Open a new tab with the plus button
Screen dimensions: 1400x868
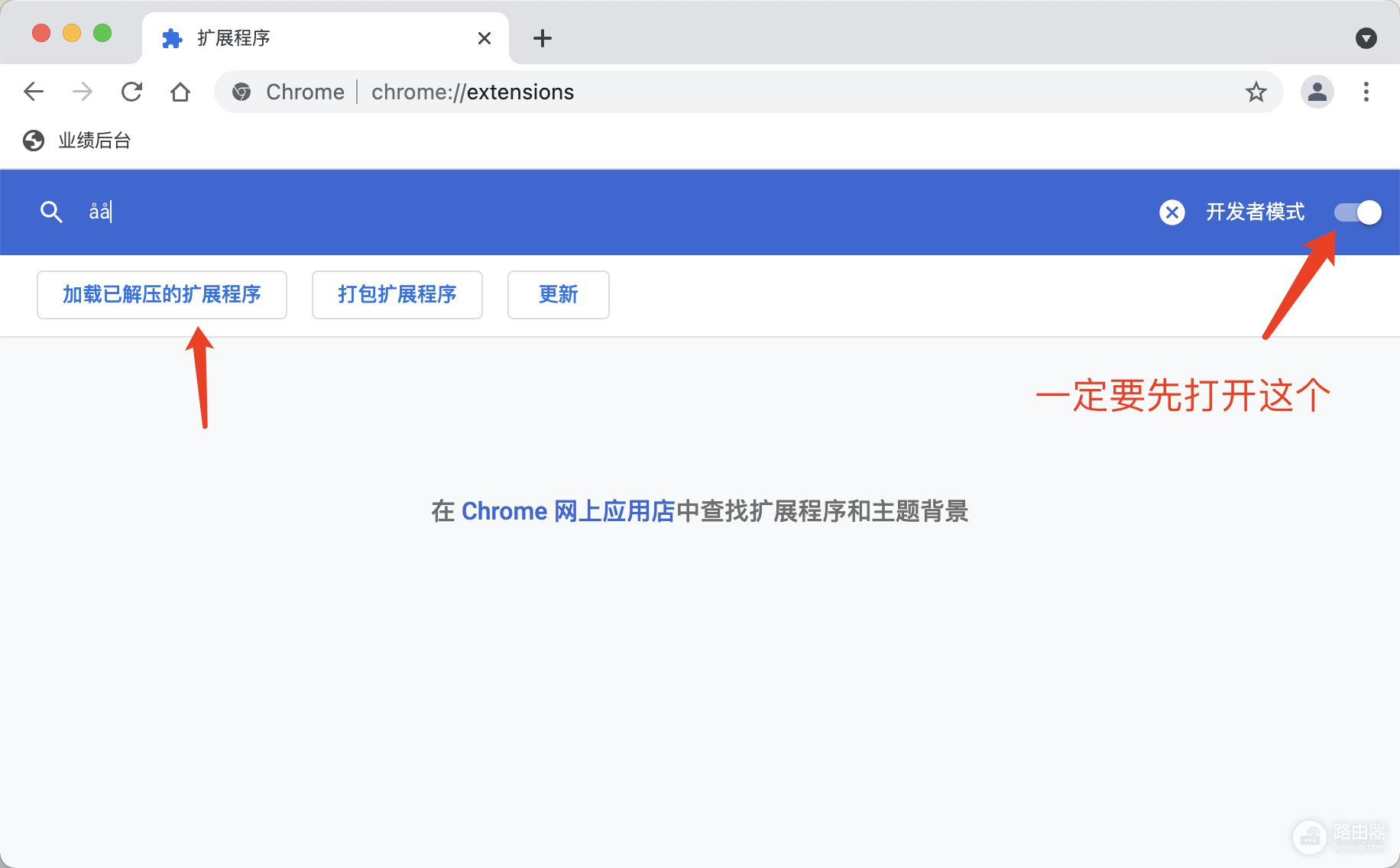coord(542,38)
